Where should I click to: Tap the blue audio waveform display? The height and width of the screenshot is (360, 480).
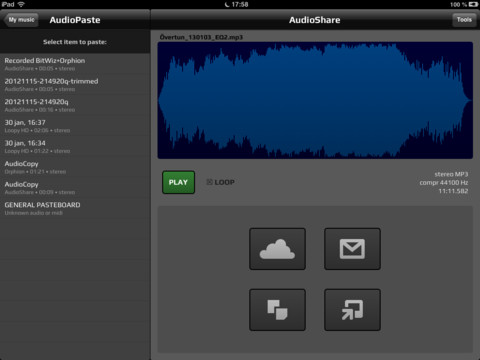click(315, 100)
